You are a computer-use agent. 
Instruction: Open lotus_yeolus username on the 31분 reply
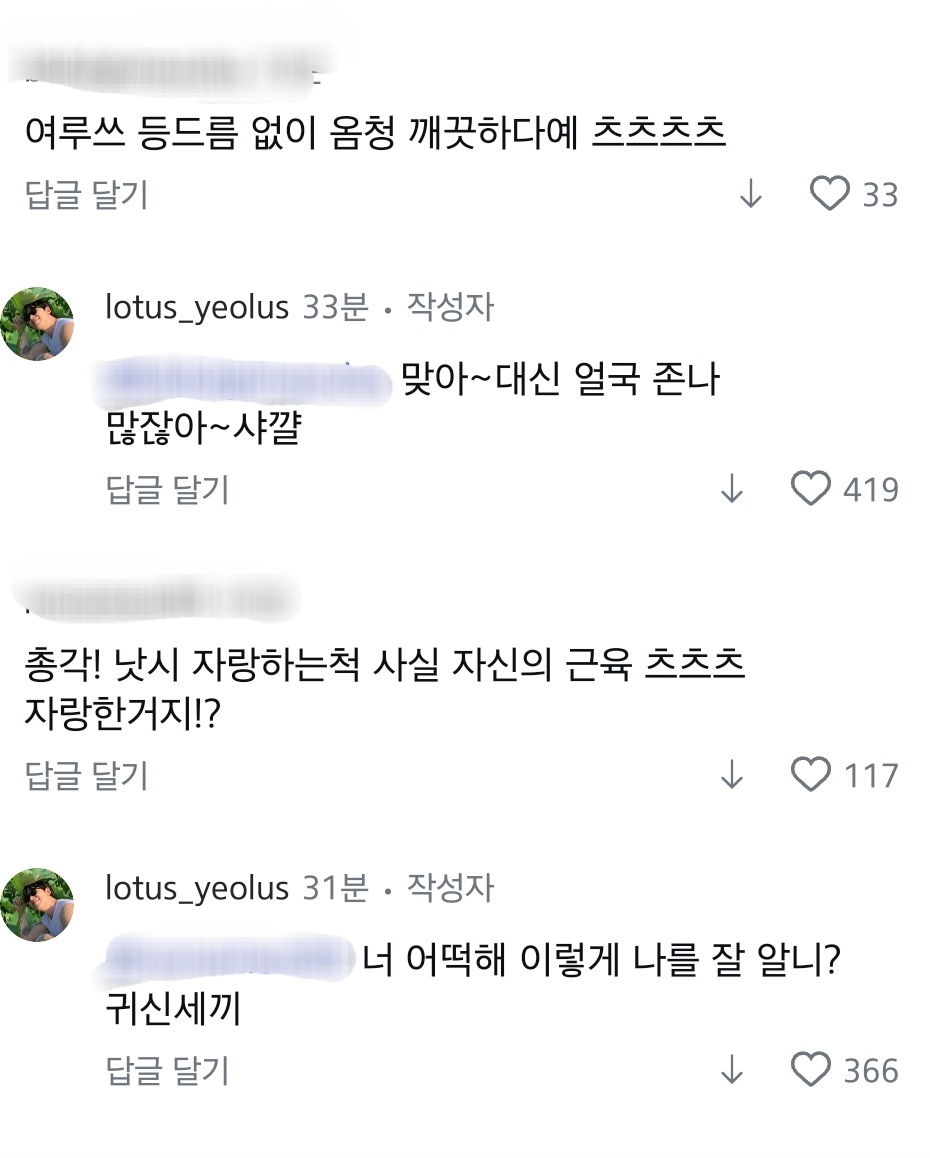[197, 888]
